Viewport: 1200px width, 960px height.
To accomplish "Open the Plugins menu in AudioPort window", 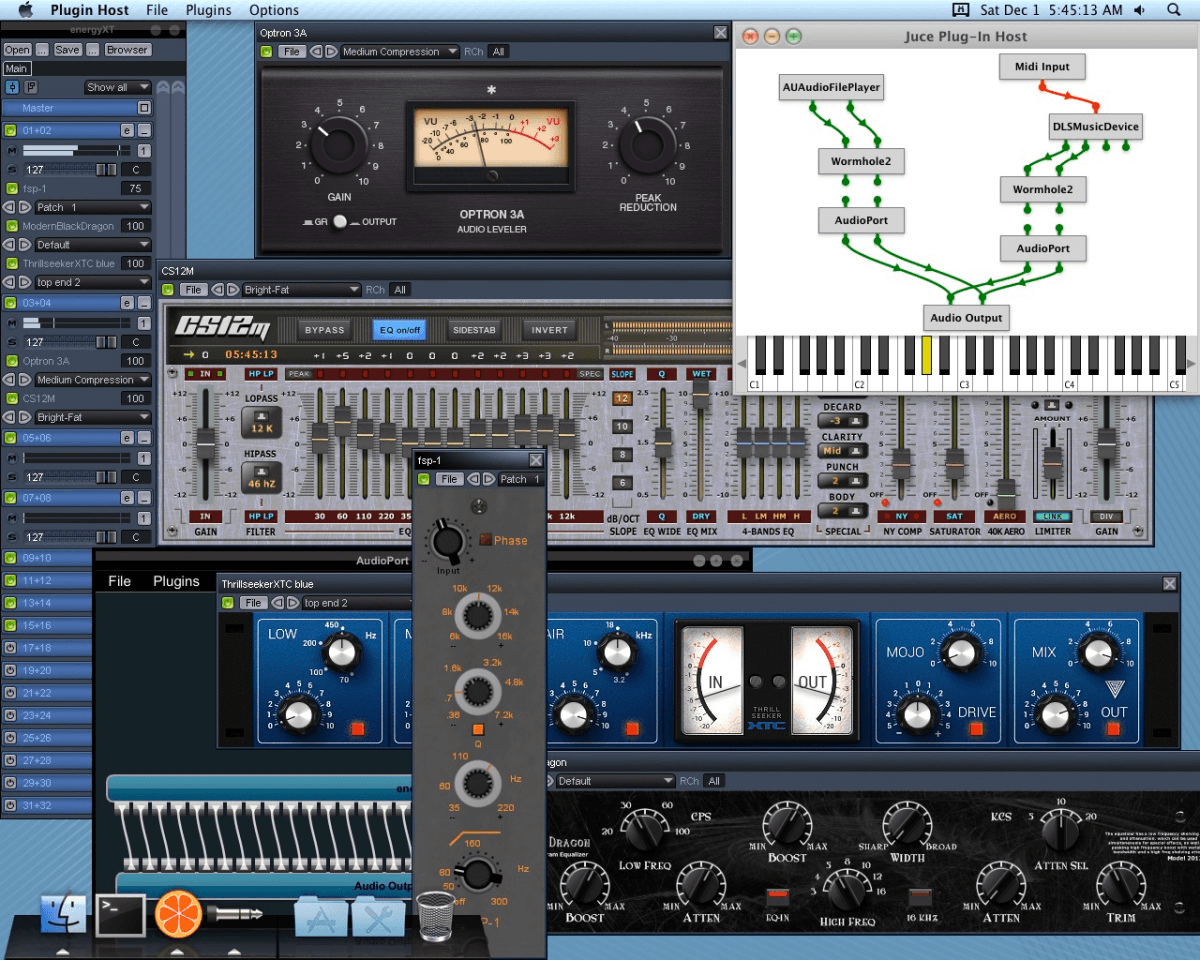I will click(x=176, y=580).
